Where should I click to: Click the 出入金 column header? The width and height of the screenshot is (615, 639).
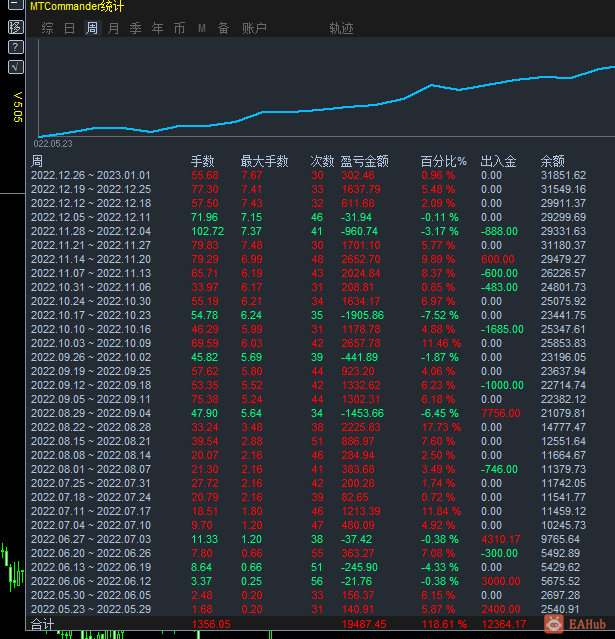[x=498, y=161]
